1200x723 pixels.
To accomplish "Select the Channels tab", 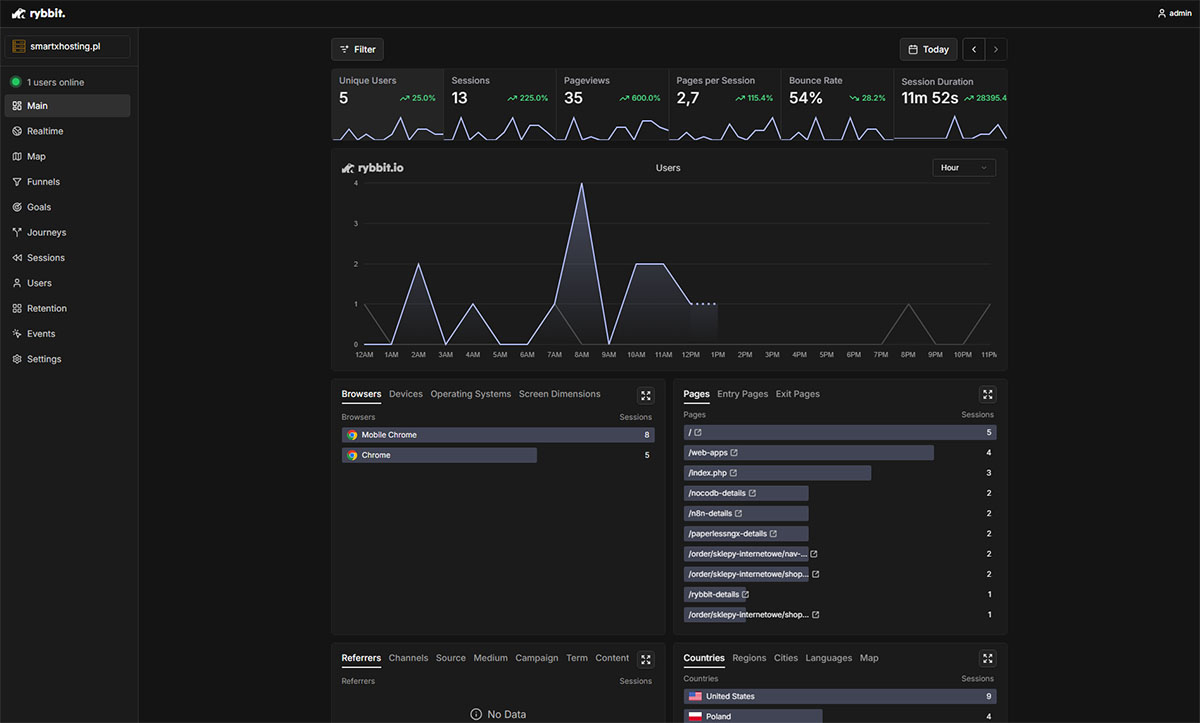I will (408, 658).
